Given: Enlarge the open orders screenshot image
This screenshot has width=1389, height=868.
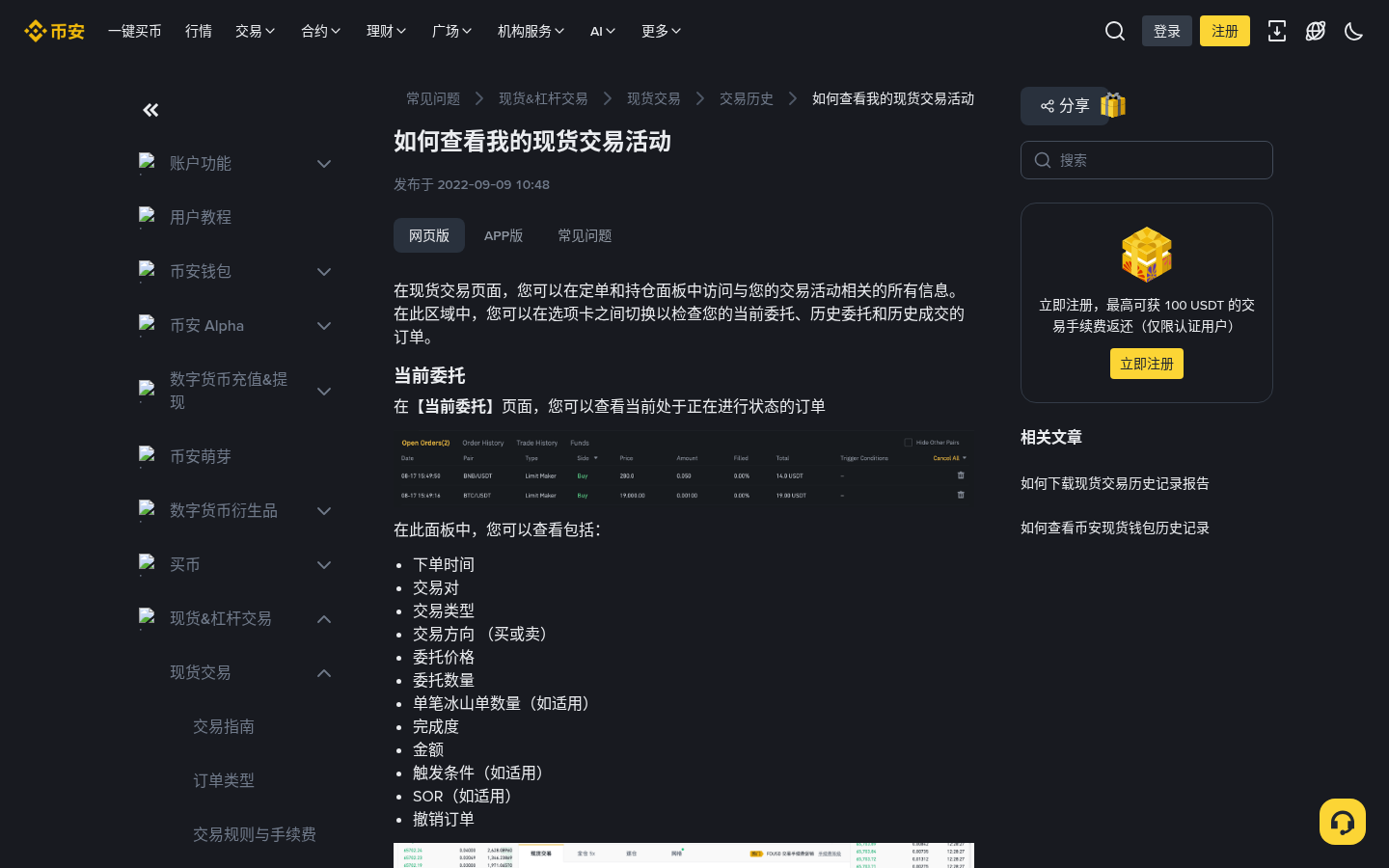Looking at the screenshot, I should [684, 469].
